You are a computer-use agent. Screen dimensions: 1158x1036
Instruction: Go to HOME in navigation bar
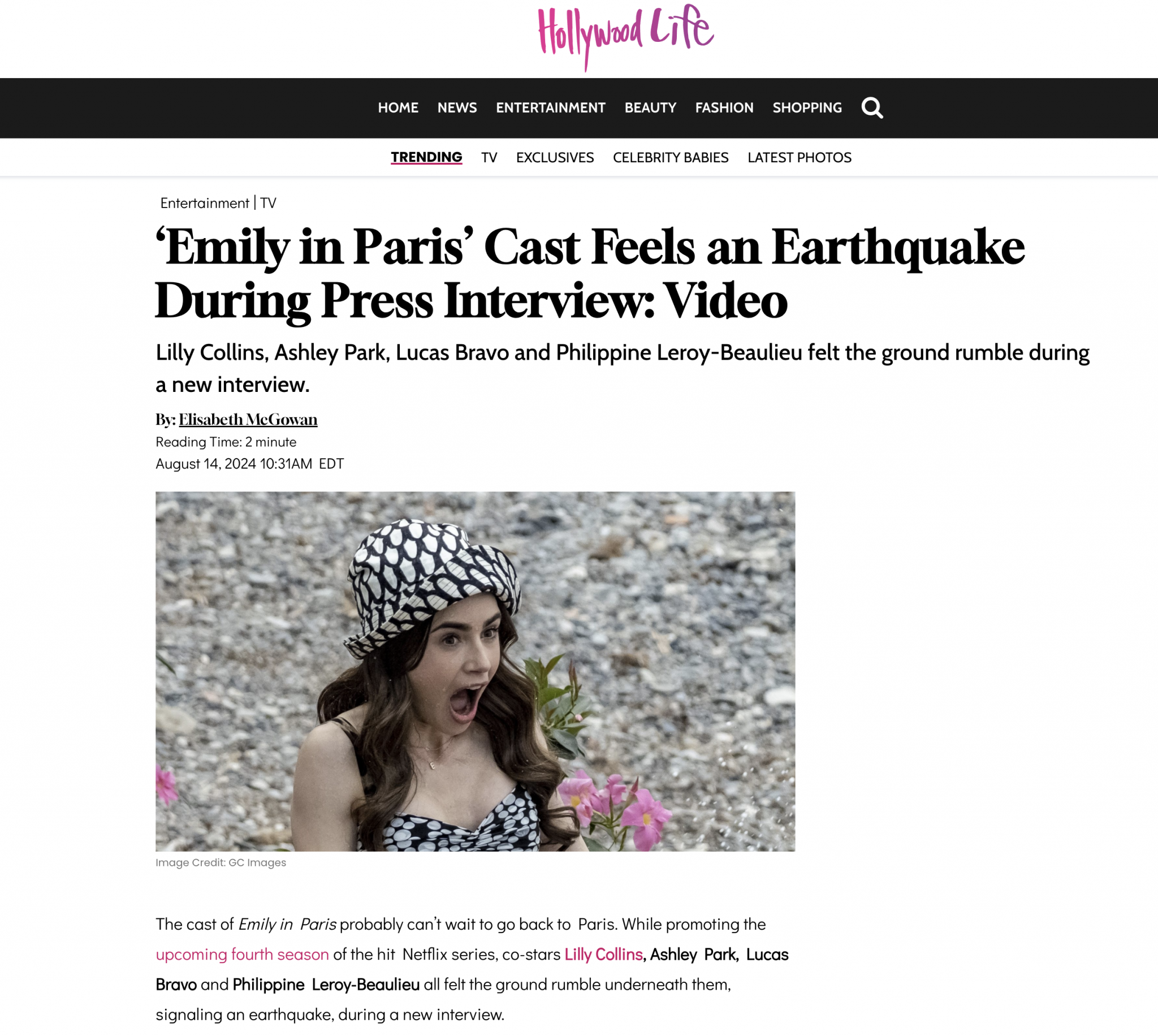(397, 107)
